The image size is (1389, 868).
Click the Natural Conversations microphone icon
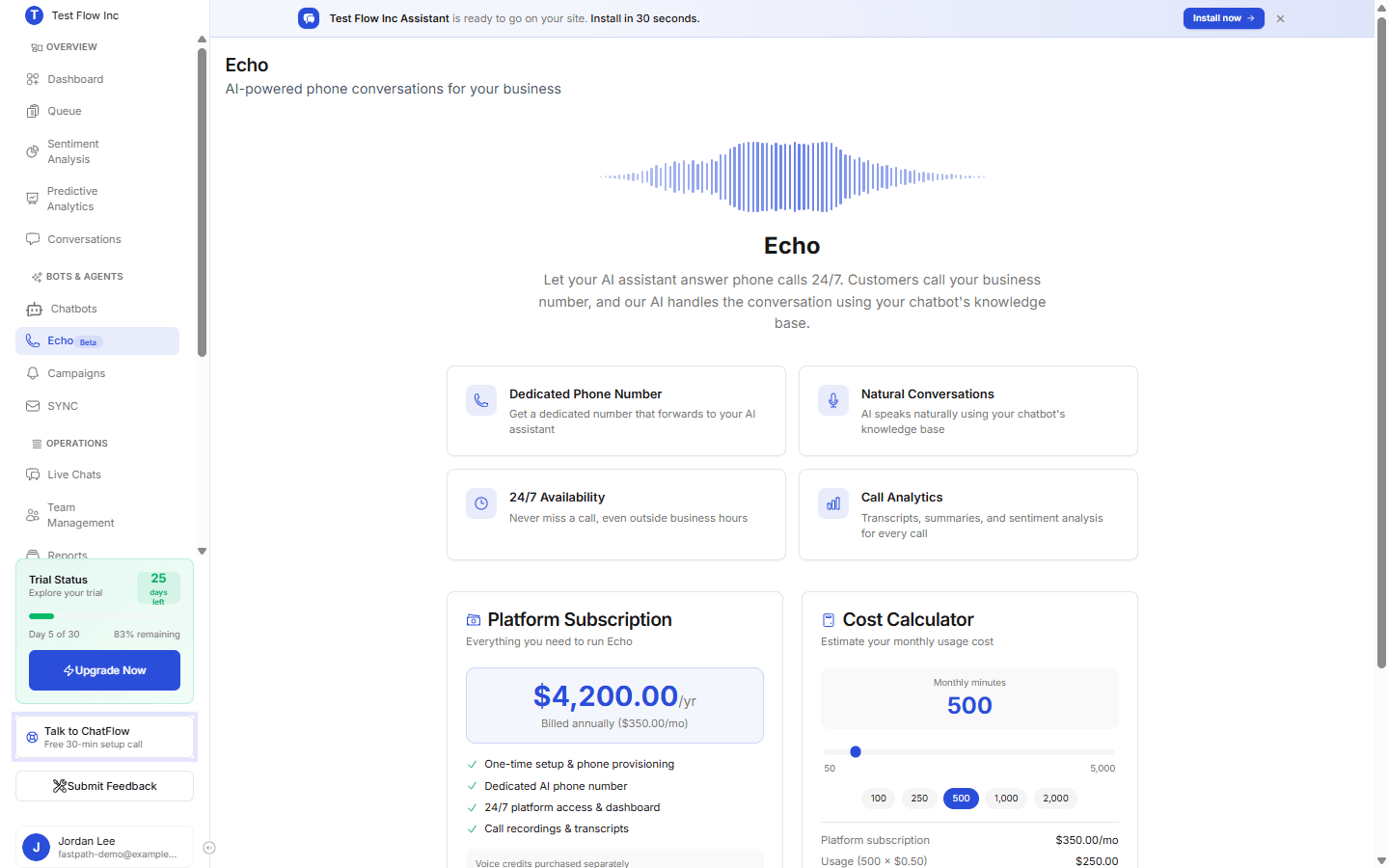pos(833,400)
